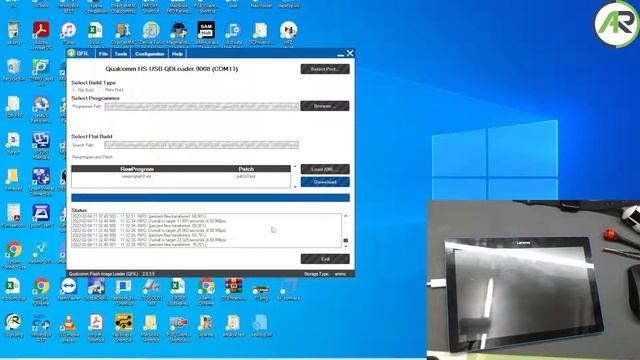Open Excel icon at bottom-left row start
The image size is (640, 360).
[x=13, y=287]
